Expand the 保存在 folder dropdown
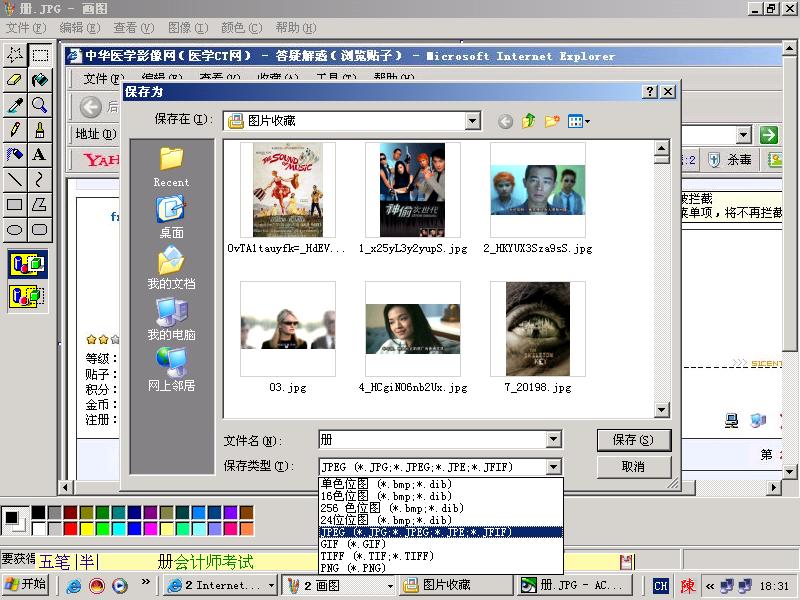This screenshot has height=600, width=800. (473, 121)
